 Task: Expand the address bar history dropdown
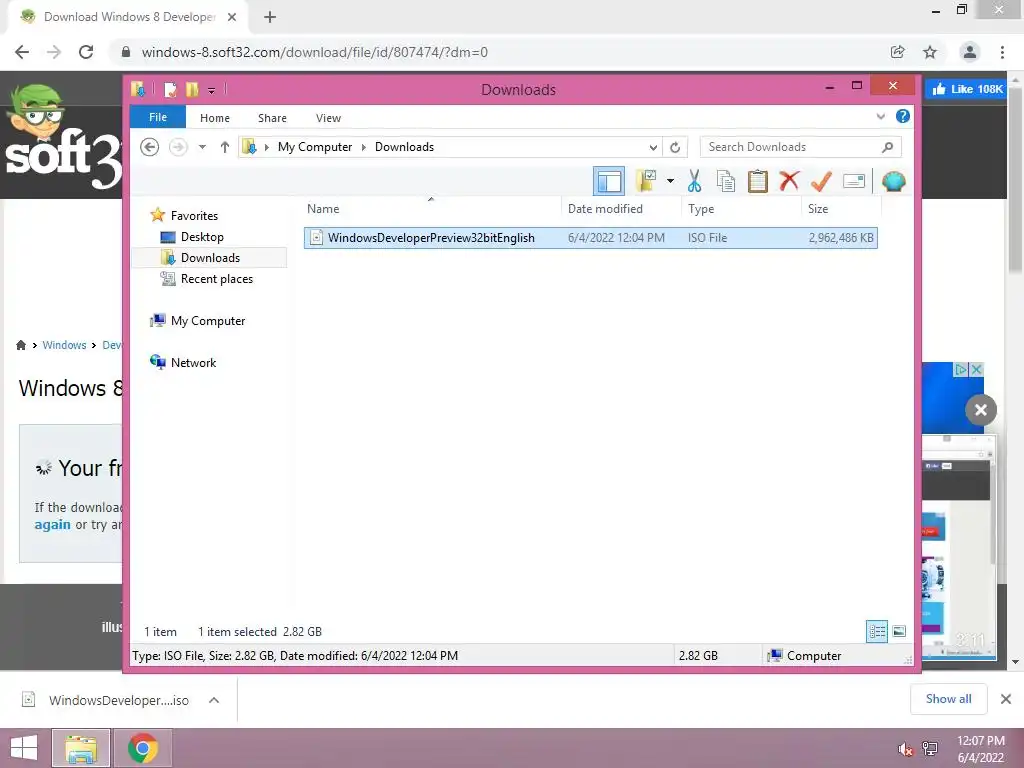[652, 148]
